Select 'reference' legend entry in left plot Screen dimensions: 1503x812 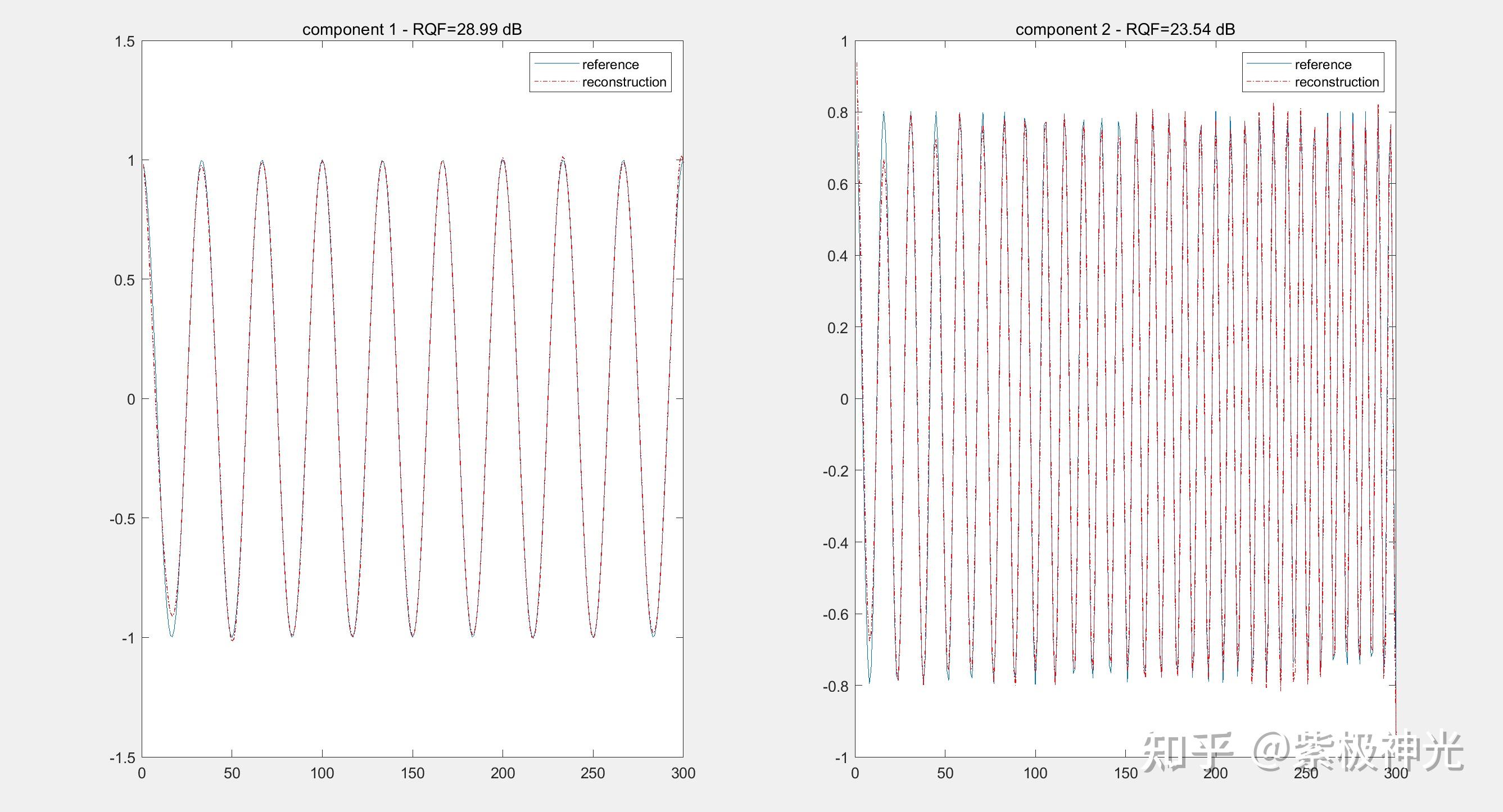tap(610, 64)
